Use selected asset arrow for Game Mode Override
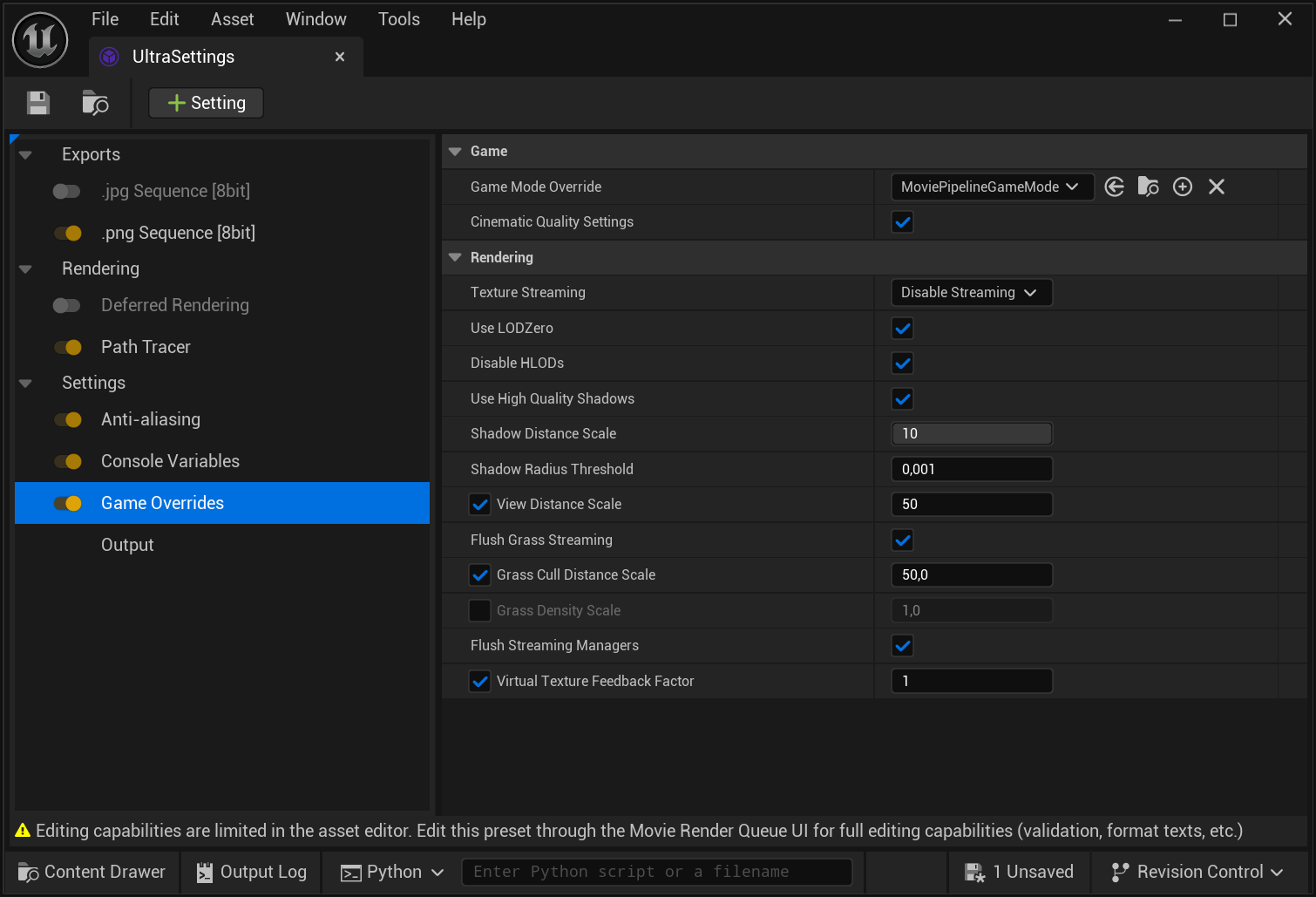 click(x=1115, y=187)
